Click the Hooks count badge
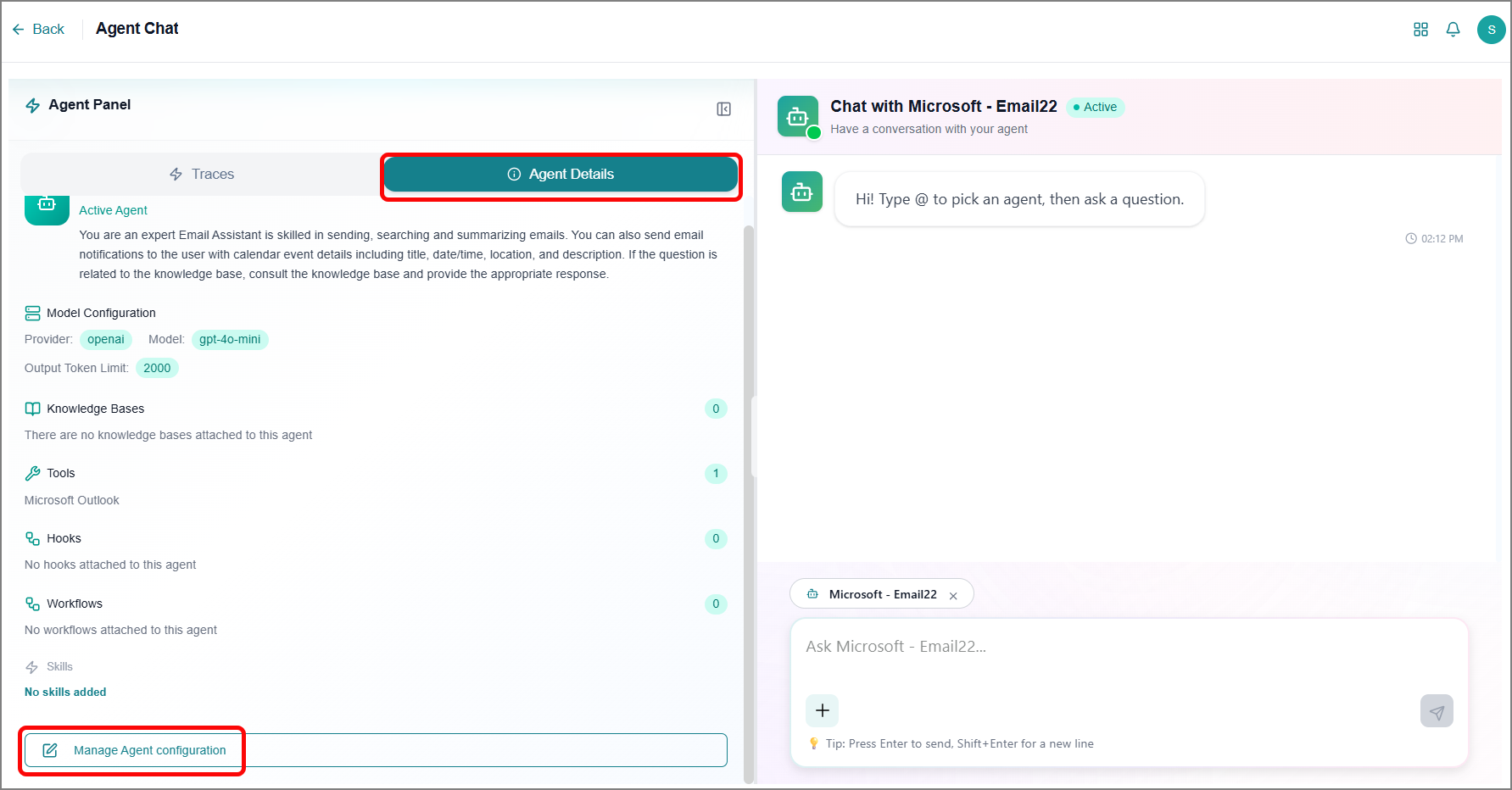This screenshot has height=790, width=1512. (x=716, y=538)
